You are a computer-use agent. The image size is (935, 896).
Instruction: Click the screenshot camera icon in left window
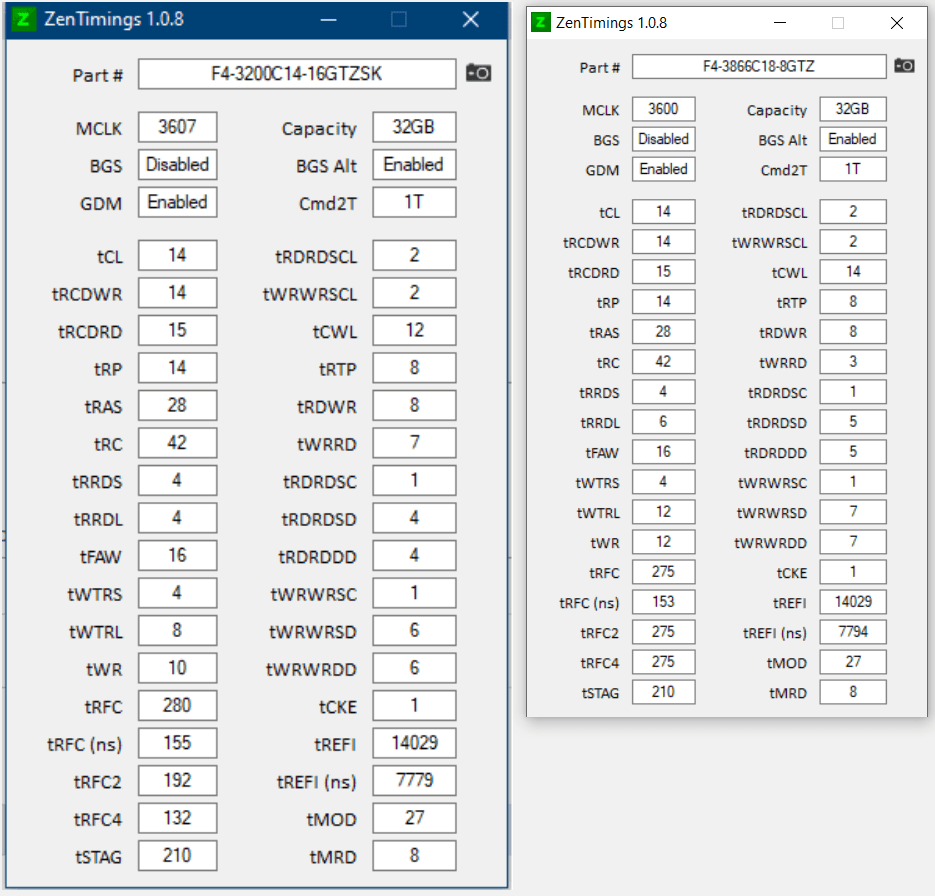pyautogui.click(x=478, y=73)
